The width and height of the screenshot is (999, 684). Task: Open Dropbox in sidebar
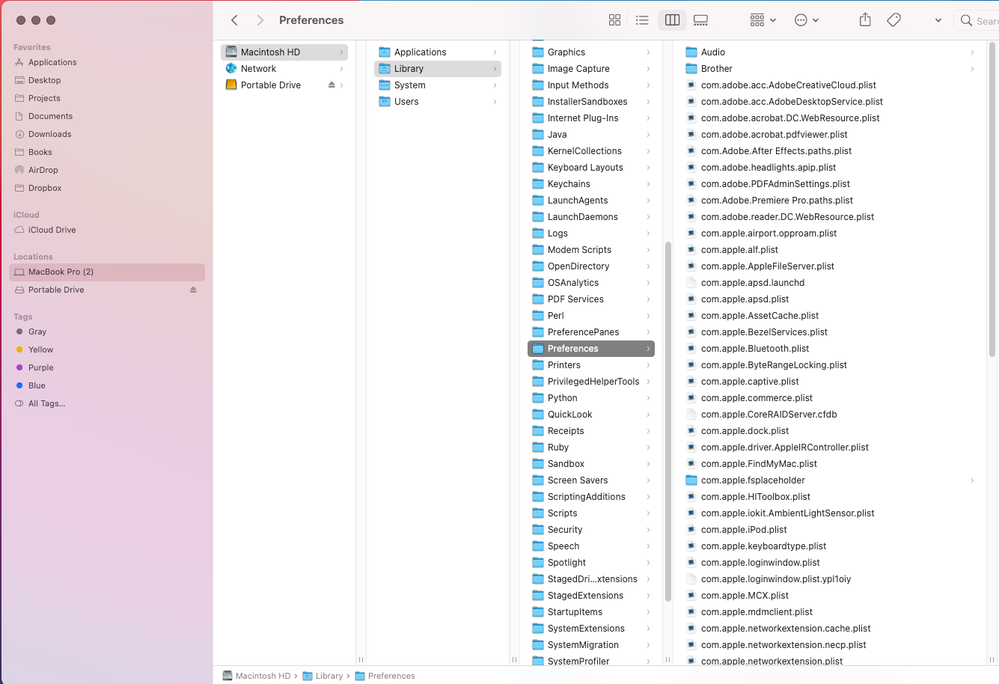(x=45, y=188)
